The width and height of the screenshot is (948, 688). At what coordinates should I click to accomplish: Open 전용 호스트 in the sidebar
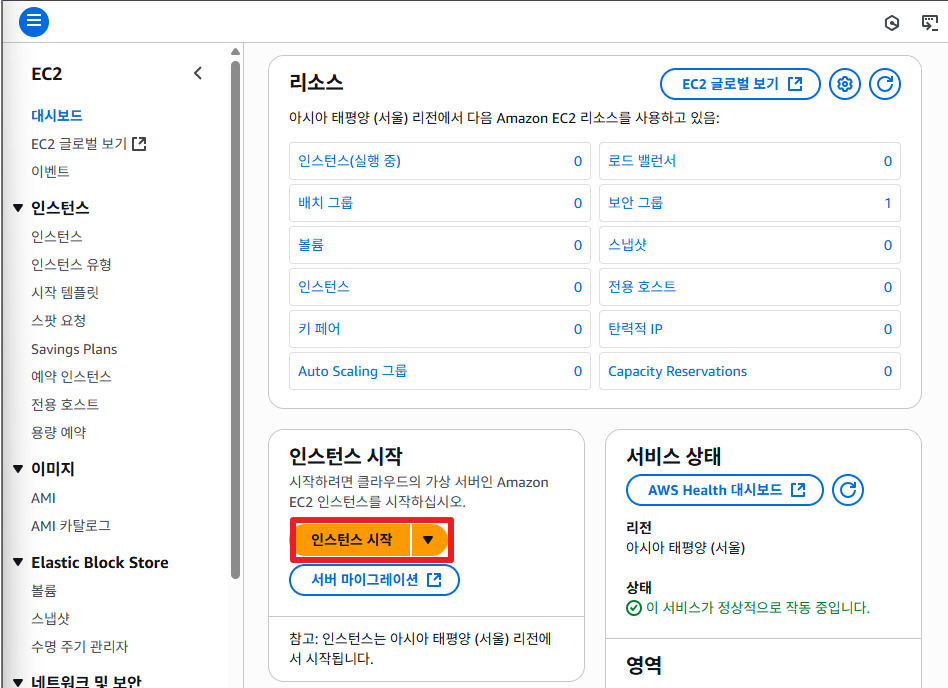click(x=65, y=404)
